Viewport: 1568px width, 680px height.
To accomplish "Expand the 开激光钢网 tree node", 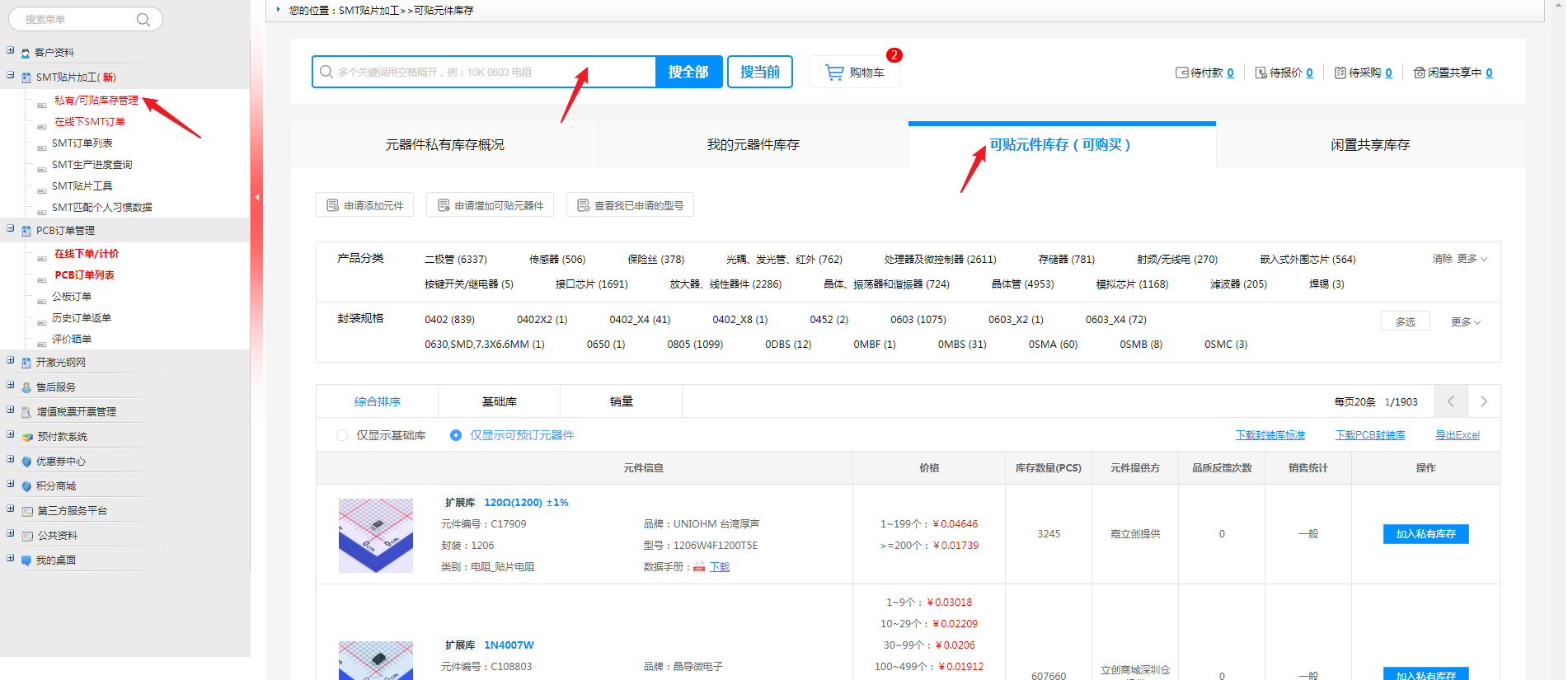I will click(11, 361).
